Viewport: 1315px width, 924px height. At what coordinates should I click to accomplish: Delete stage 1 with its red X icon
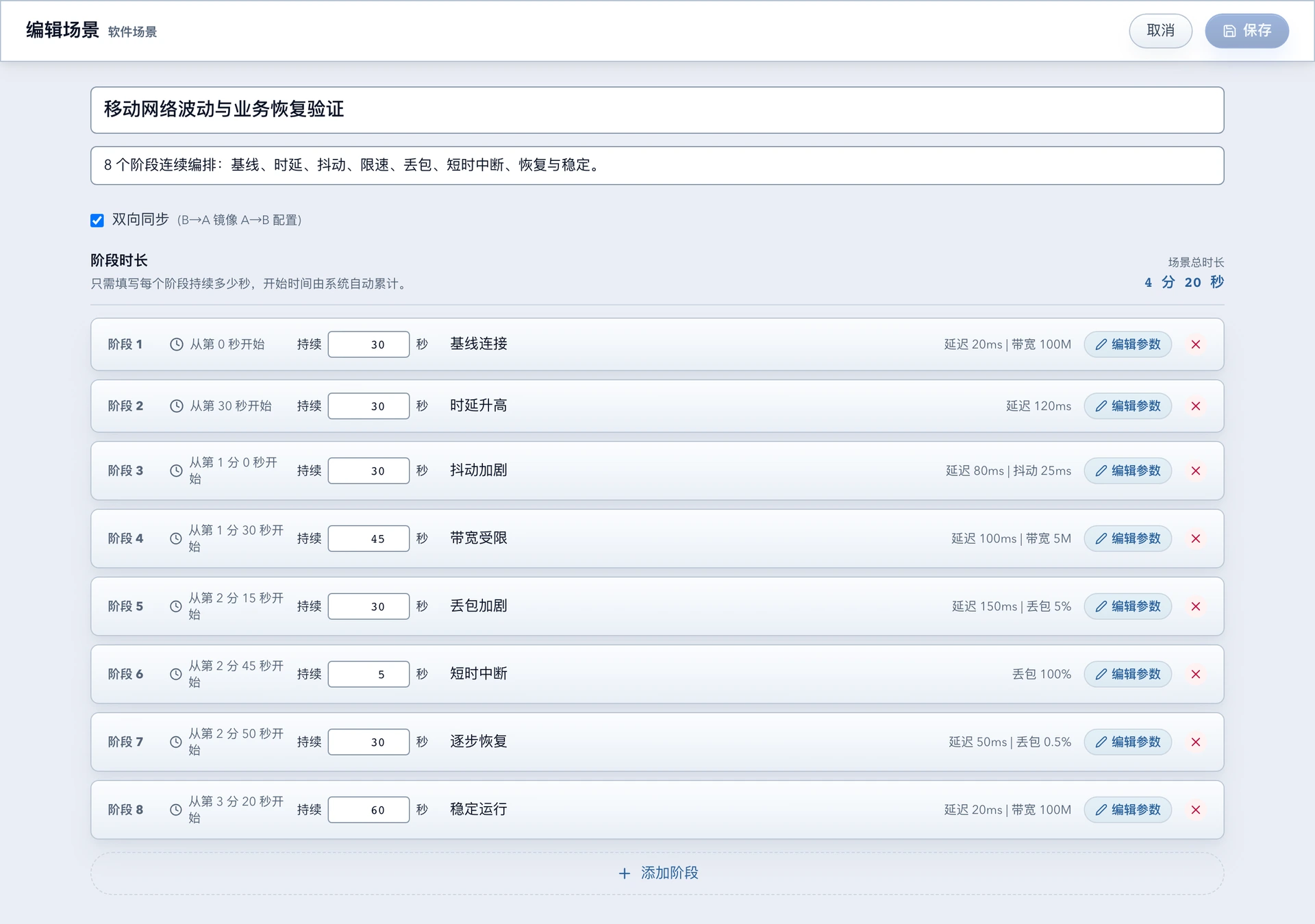coord(1196,345)
